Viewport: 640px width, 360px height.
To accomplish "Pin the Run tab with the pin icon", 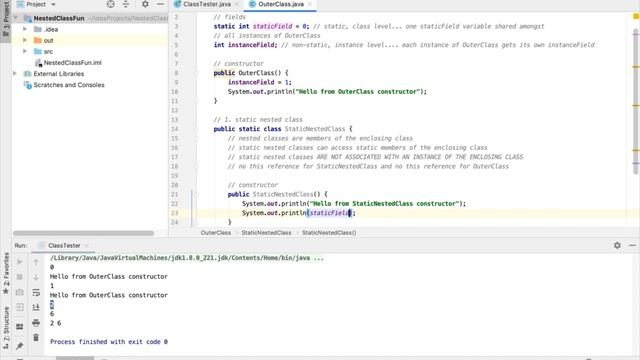I will 20,346.
